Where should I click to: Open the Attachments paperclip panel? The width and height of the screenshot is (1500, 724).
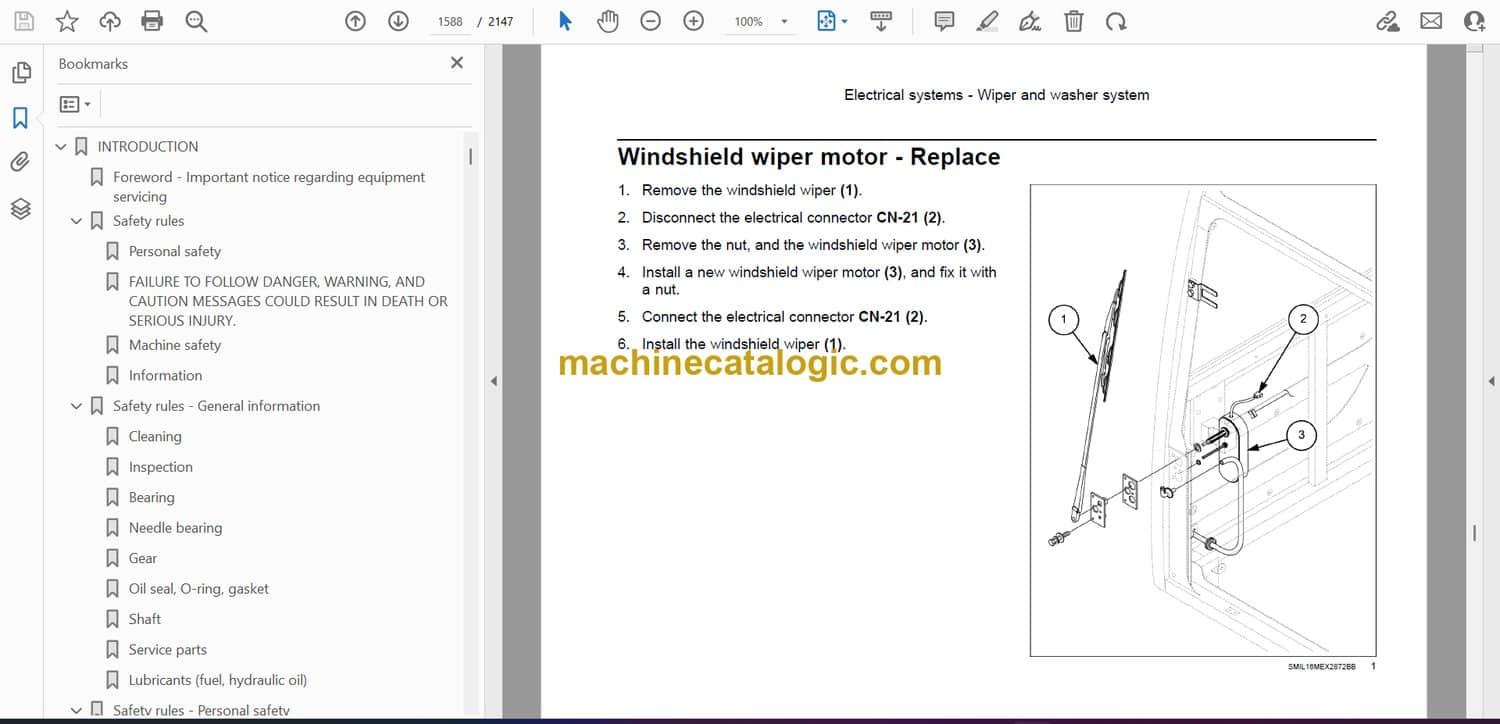point(21,162)
